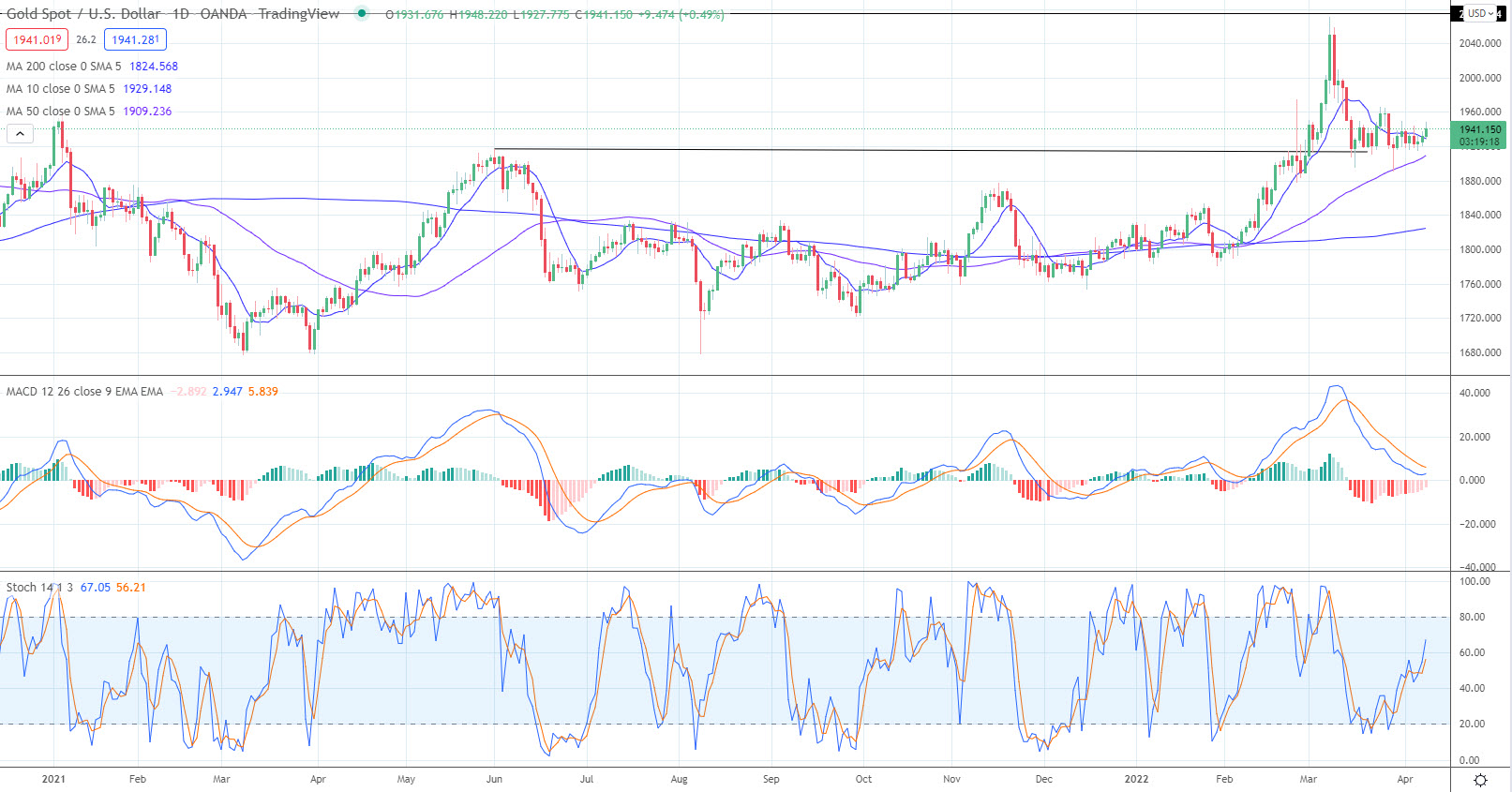Click the blue buy price 1941.281

[x=136, y=39]
